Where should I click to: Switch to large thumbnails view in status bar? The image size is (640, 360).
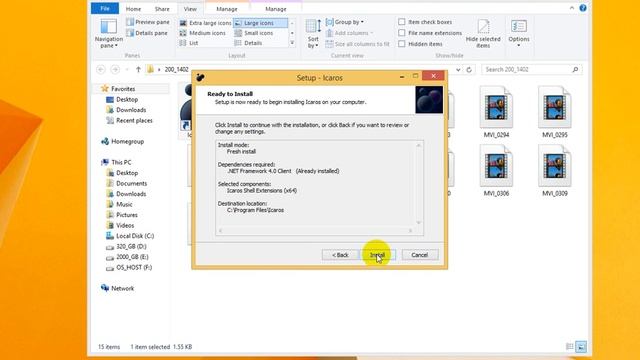[581, 347]
